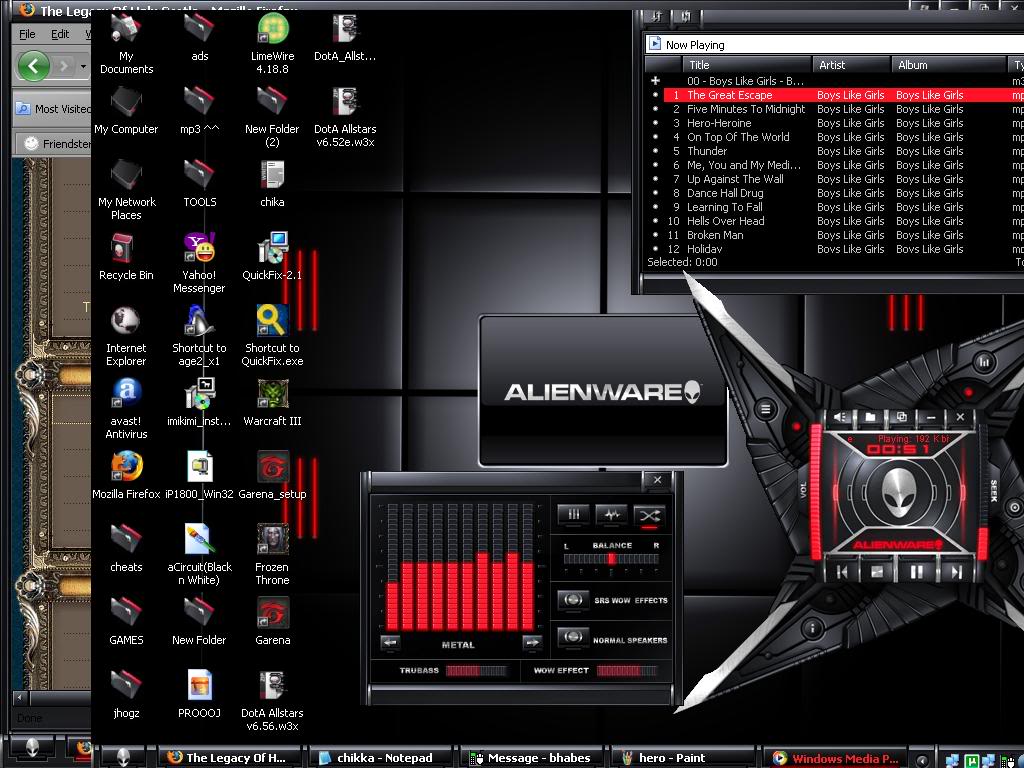Screen dimensions: 1024x768
Task: Toggle NORMAL SPEAKERS button
Action: pyautogui.click(x=573, y=637)
